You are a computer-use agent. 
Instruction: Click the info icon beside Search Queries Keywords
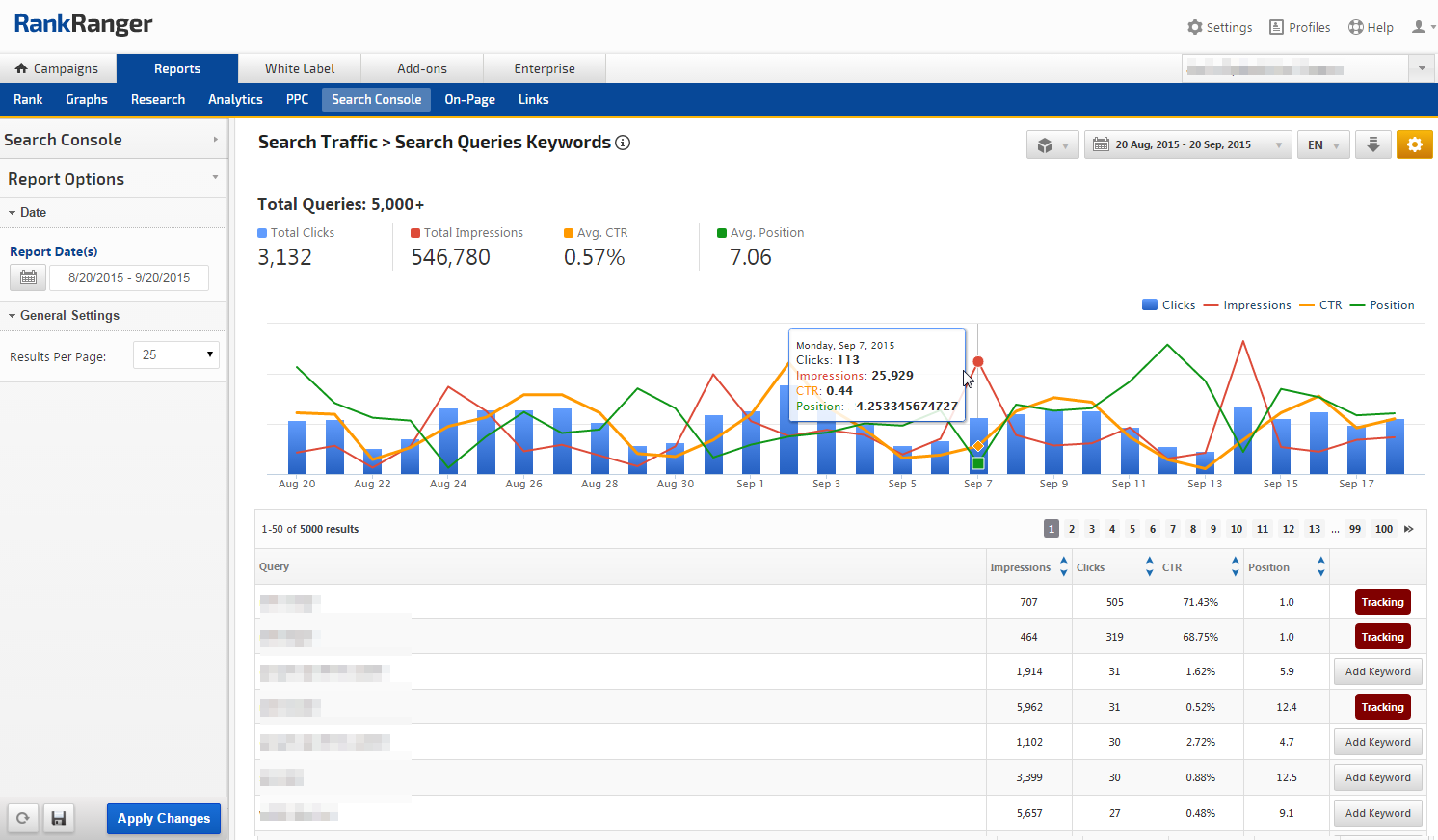623,143
